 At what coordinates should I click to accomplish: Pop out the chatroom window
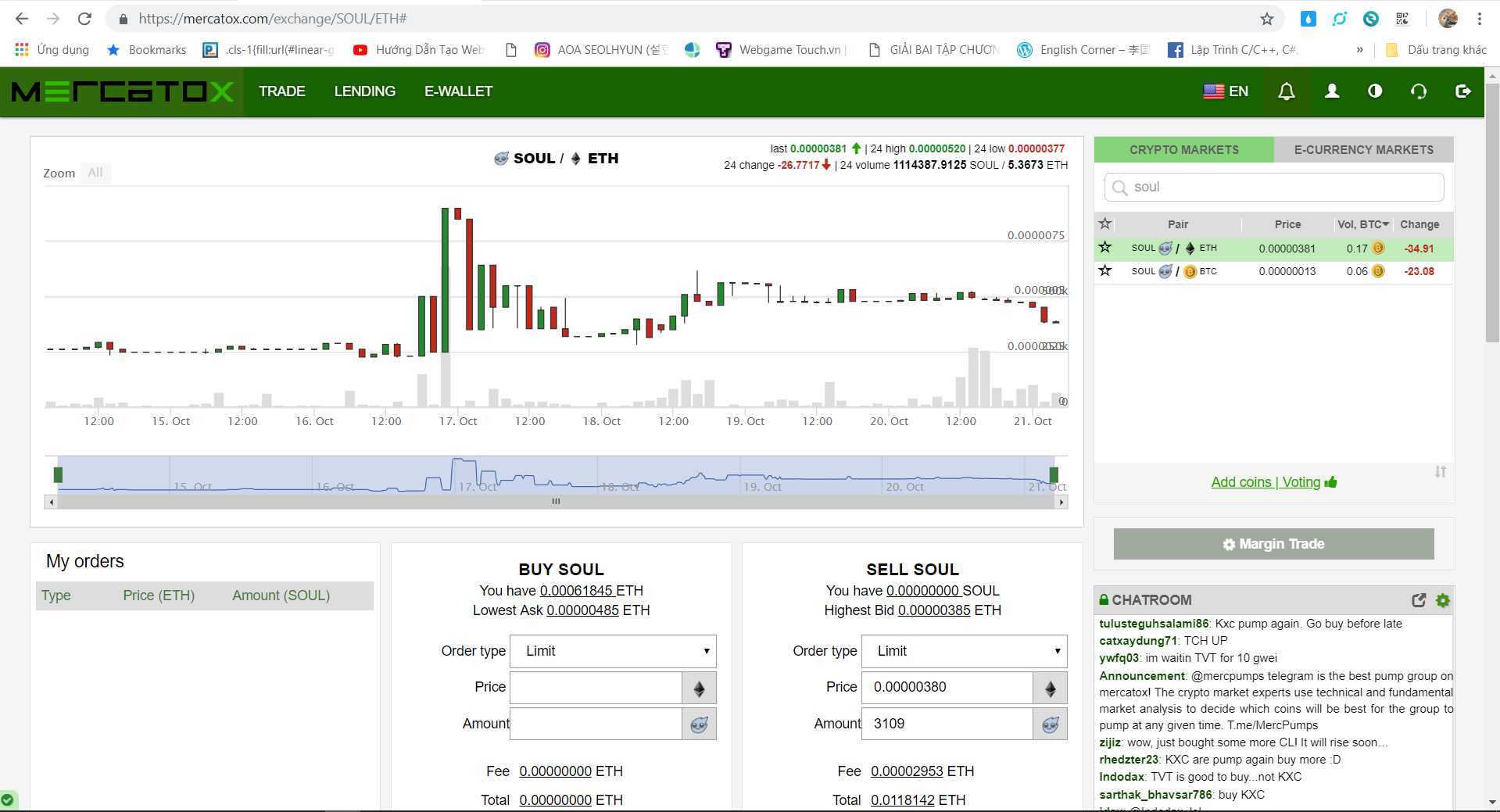coord(1419,600)
